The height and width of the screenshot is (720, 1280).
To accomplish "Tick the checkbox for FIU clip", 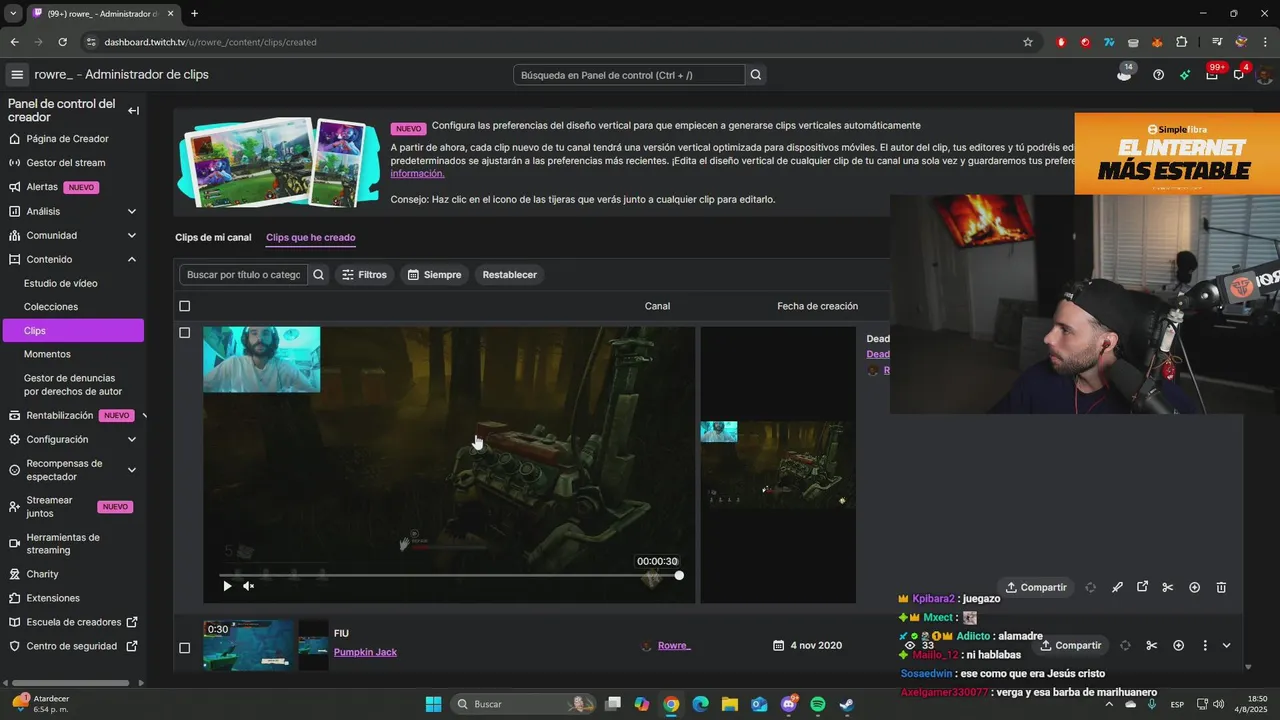I will 184,648.
